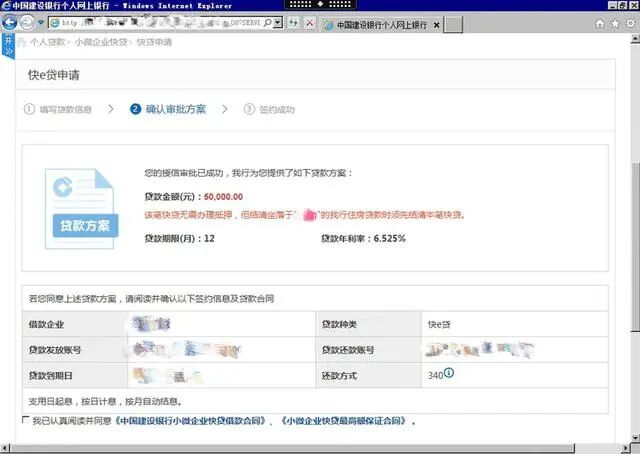Click the loan amount 50,000.00 value

coord(223,197)
